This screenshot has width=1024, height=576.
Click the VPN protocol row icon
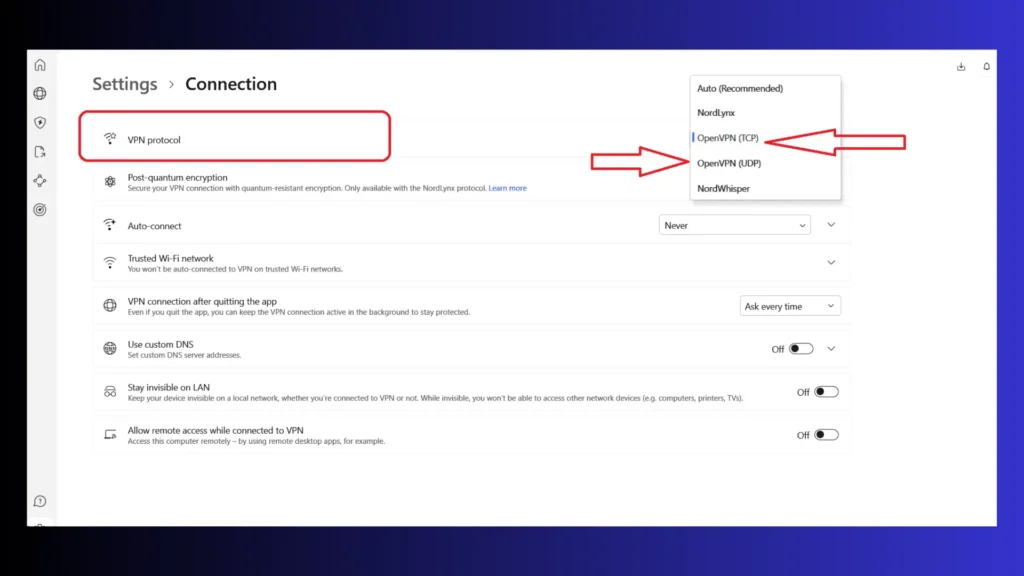pos(110,138)
